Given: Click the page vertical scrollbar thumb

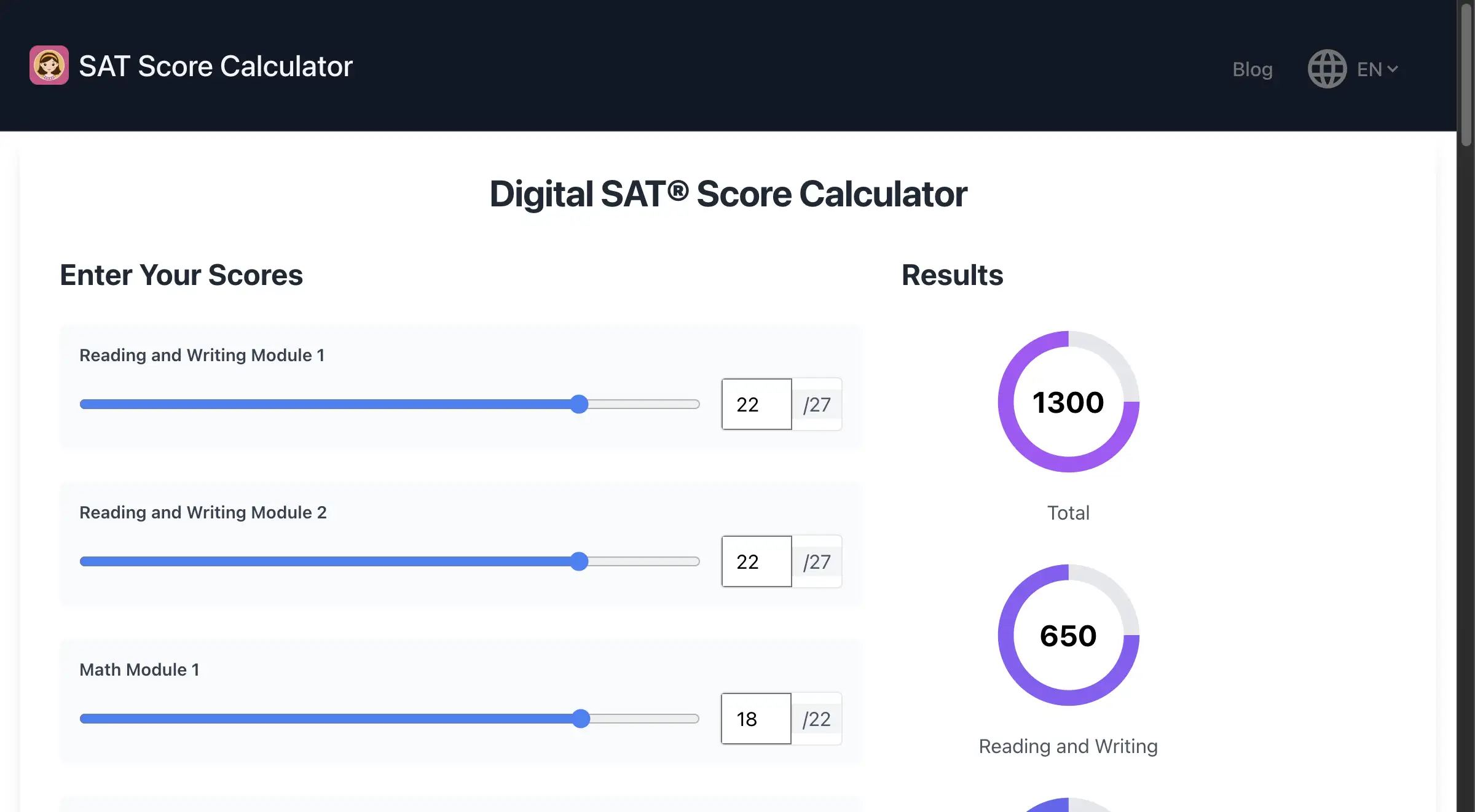Looking at the screenshot, I should tap(1466, 74).
